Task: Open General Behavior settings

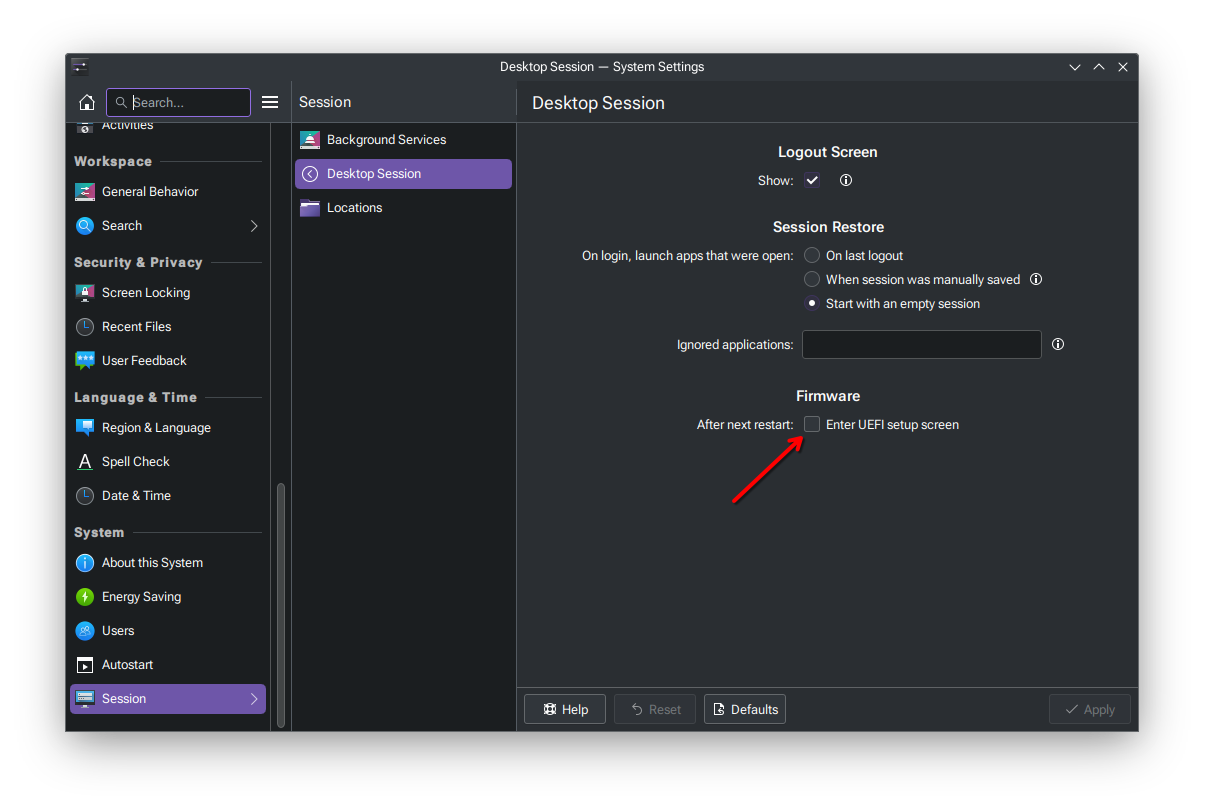Action: pos(150,192)
